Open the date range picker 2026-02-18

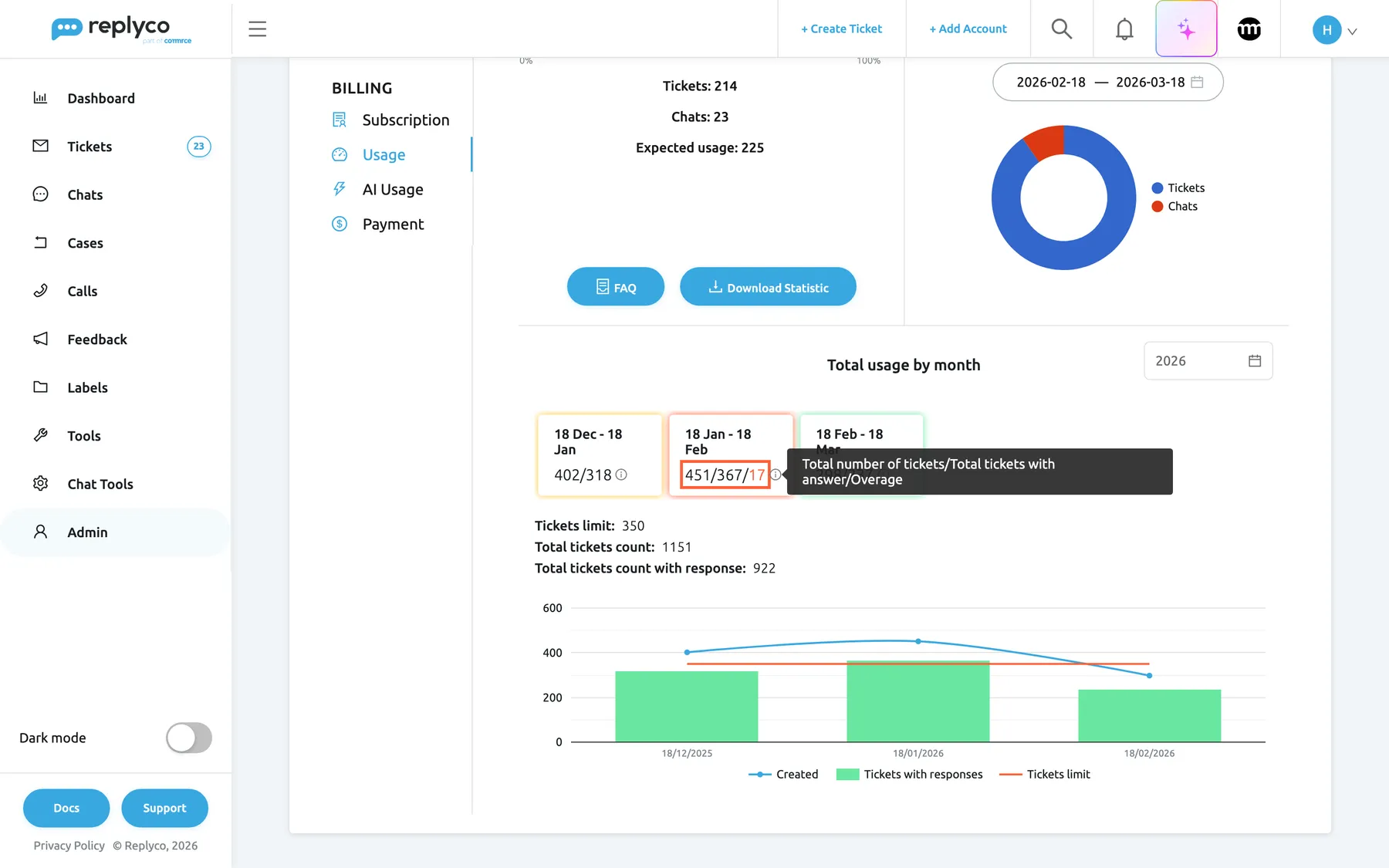tap(1107, 82)
